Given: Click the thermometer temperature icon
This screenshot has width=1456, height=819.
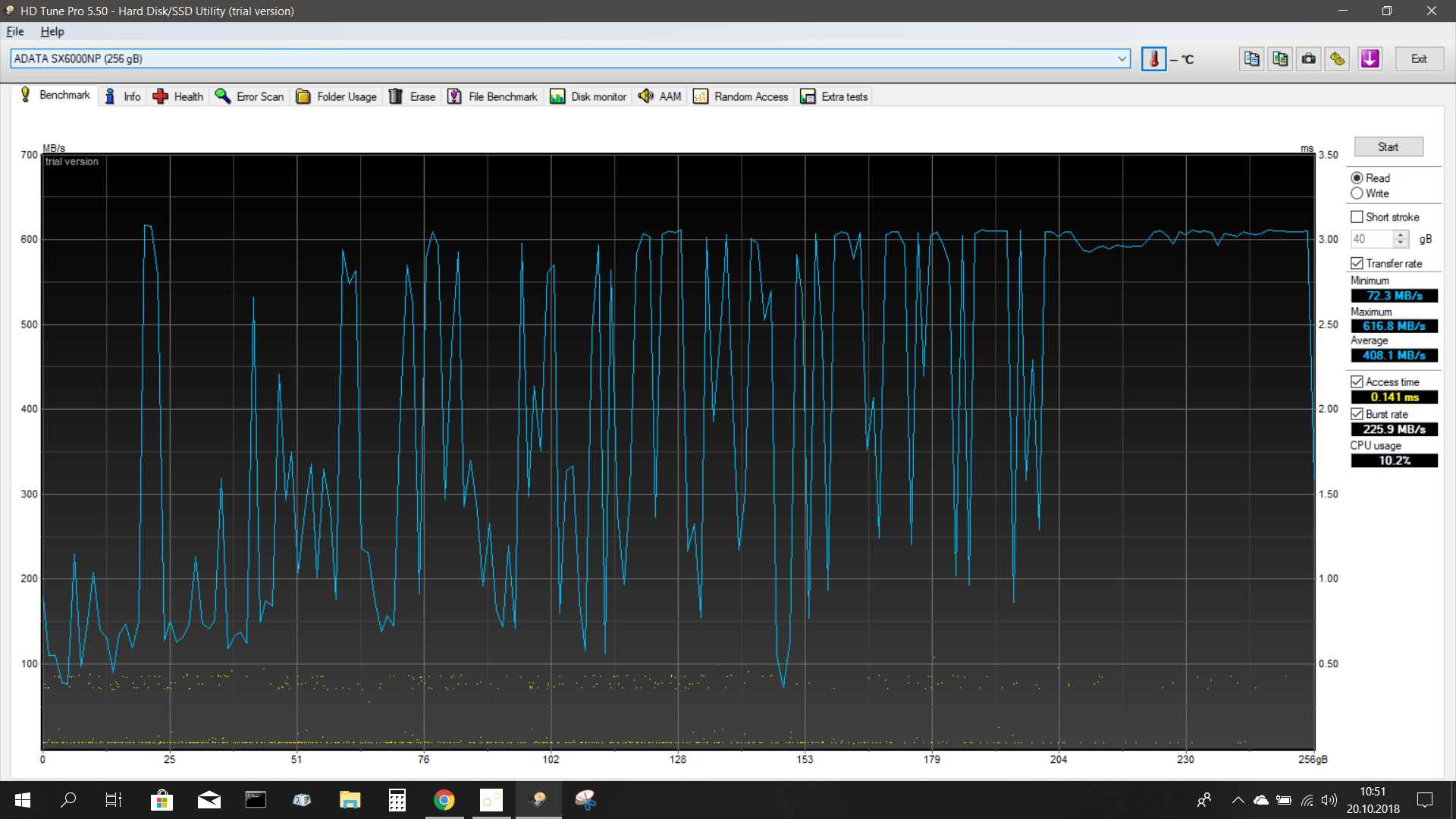Looking at the screenshot, I should click(1153, 59).
